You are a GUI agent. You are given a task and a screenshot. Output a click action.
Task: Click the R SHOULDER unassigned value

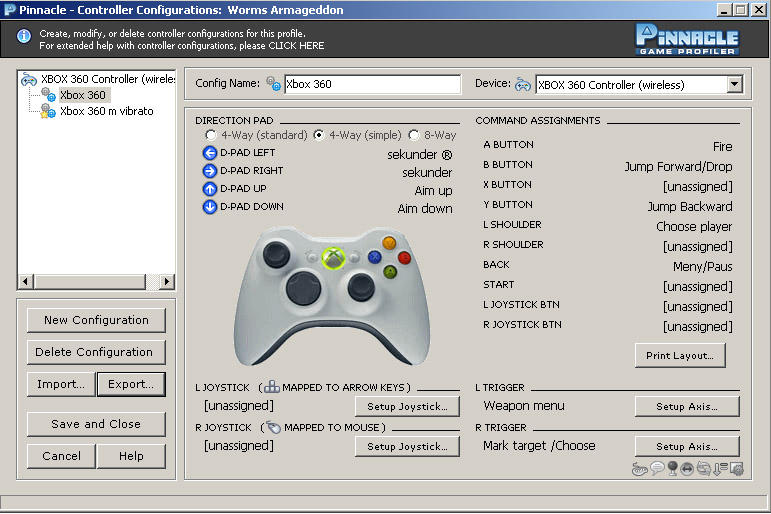pos(697,247)
